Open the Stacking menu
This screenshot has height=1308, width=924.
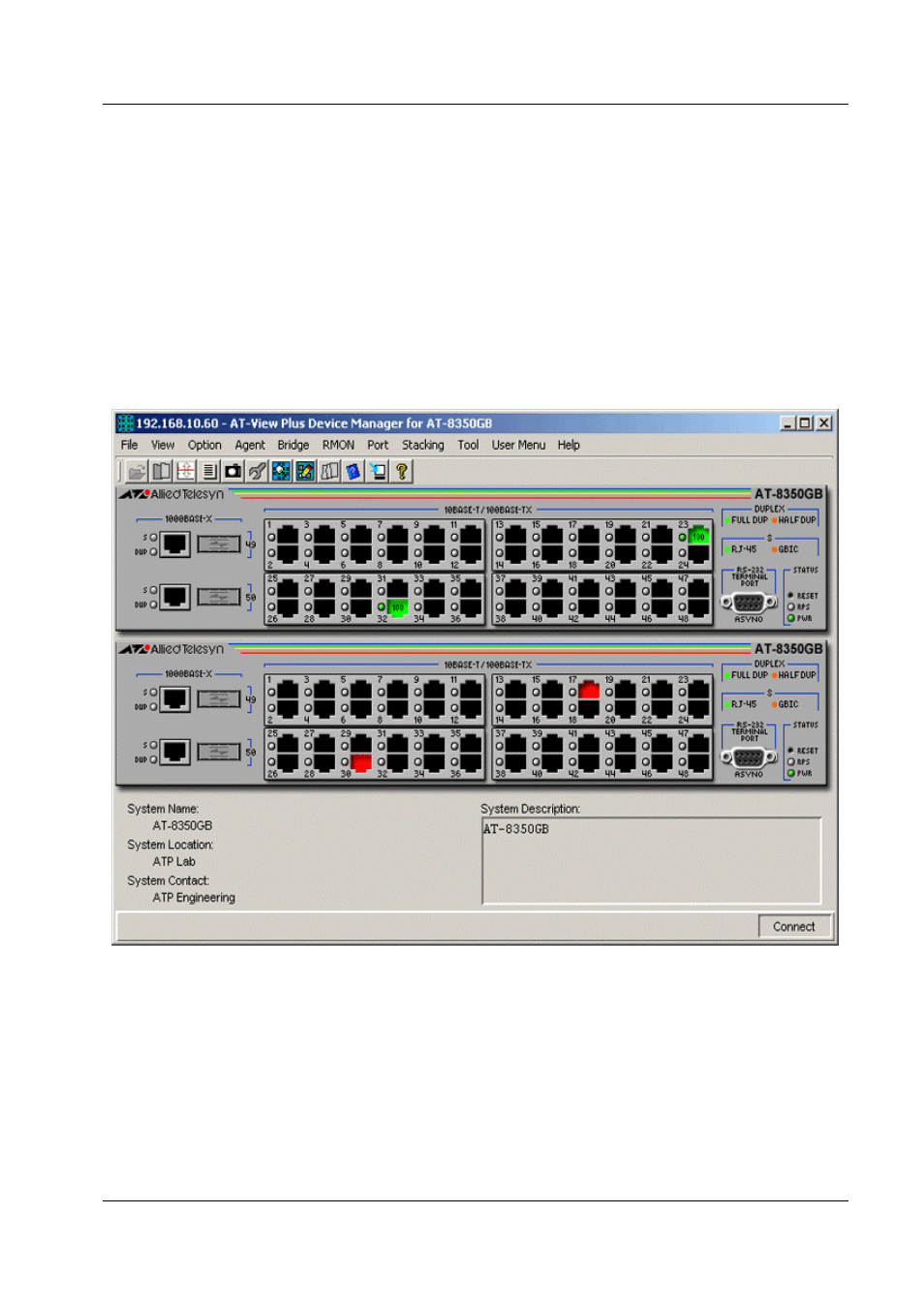coord(423,446)
